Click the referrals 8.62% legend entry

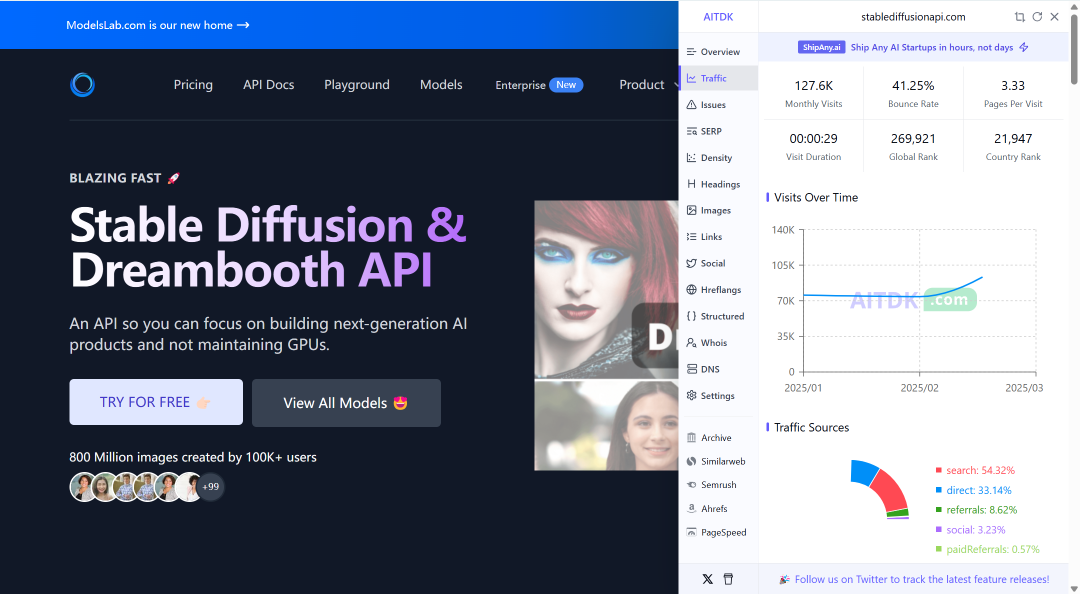(976, 510)
